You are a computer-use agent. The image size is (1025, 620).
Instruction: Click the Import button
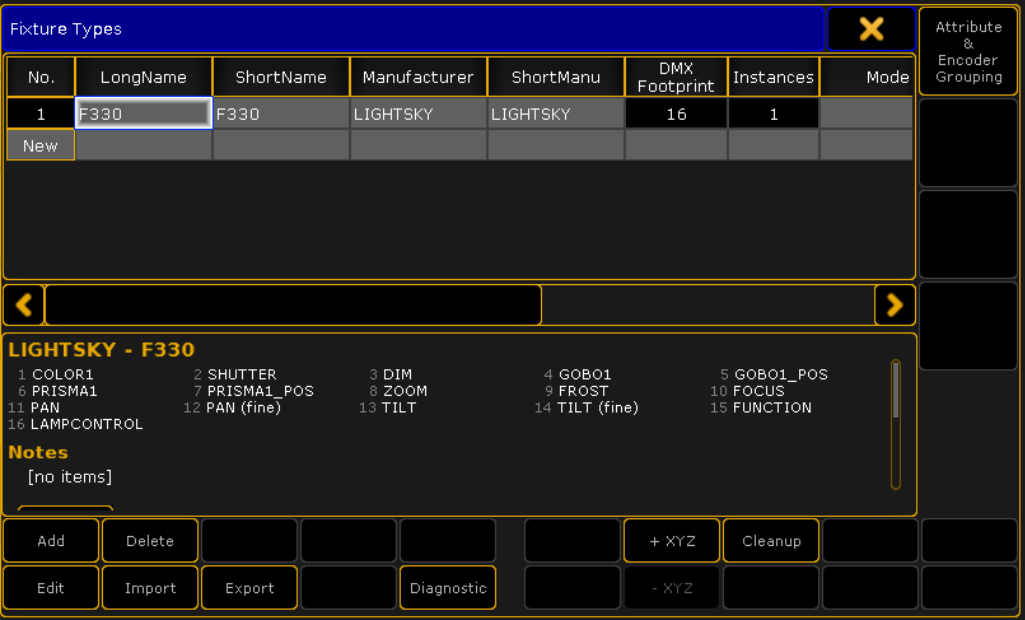[x=150, y=588]
